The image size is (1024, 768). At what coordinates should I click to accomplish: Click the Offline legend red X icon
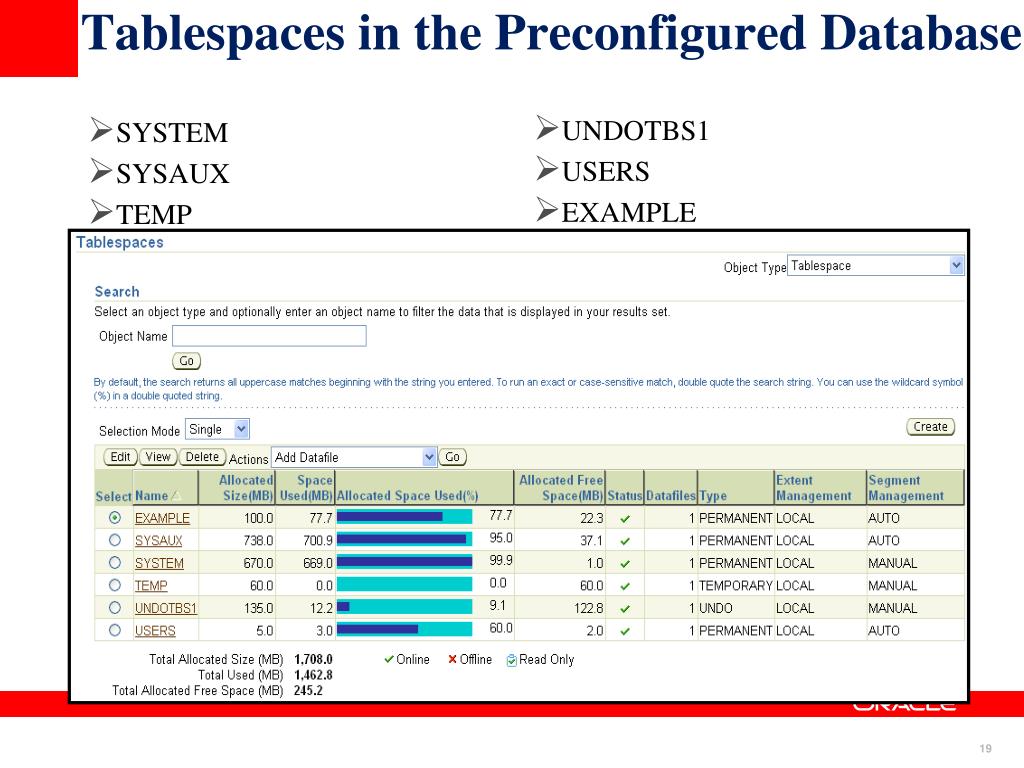pyautogui.click(x=452, y=659)
